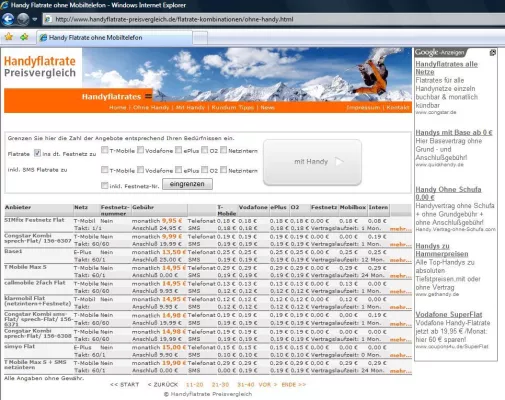Open mehr link for callmobile 2fach Flat
The height and width of the screenshot is (400, 505).
(x=400, y=291)
